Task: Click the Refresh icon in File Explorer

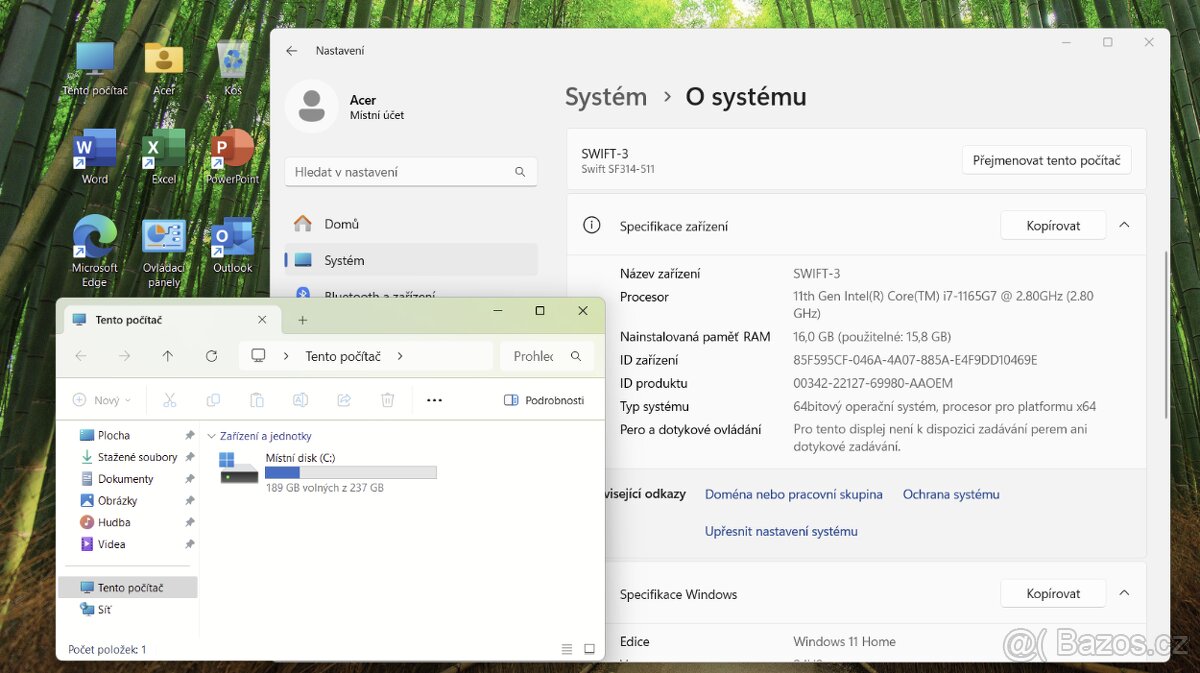Action: click(211, 356)
